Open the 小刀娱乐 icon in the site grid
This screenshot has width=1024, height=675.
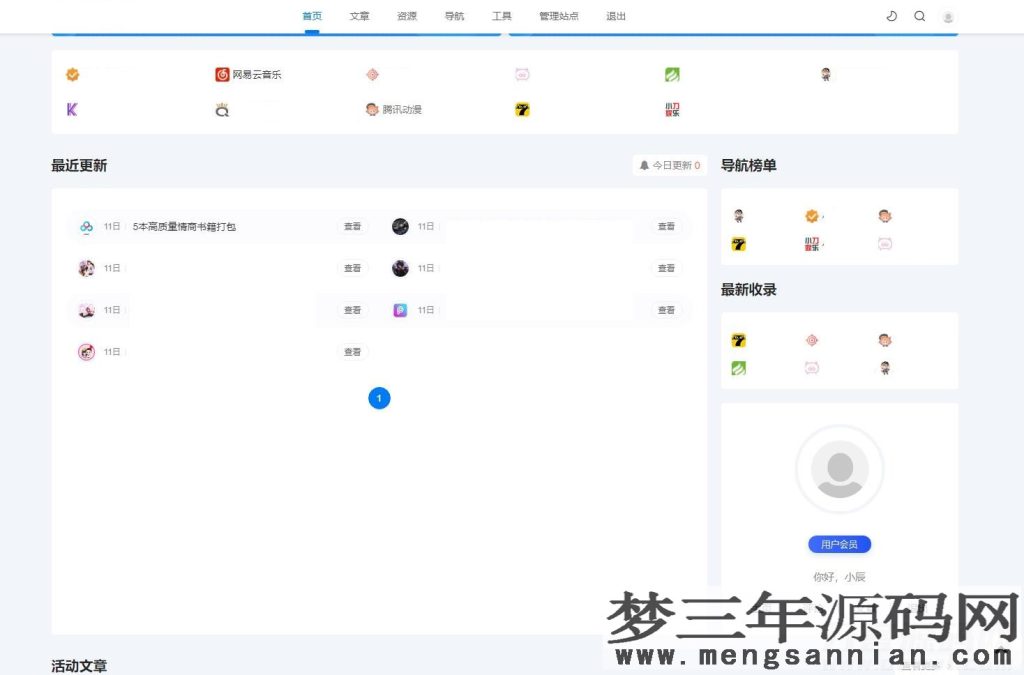click(671, 110)
